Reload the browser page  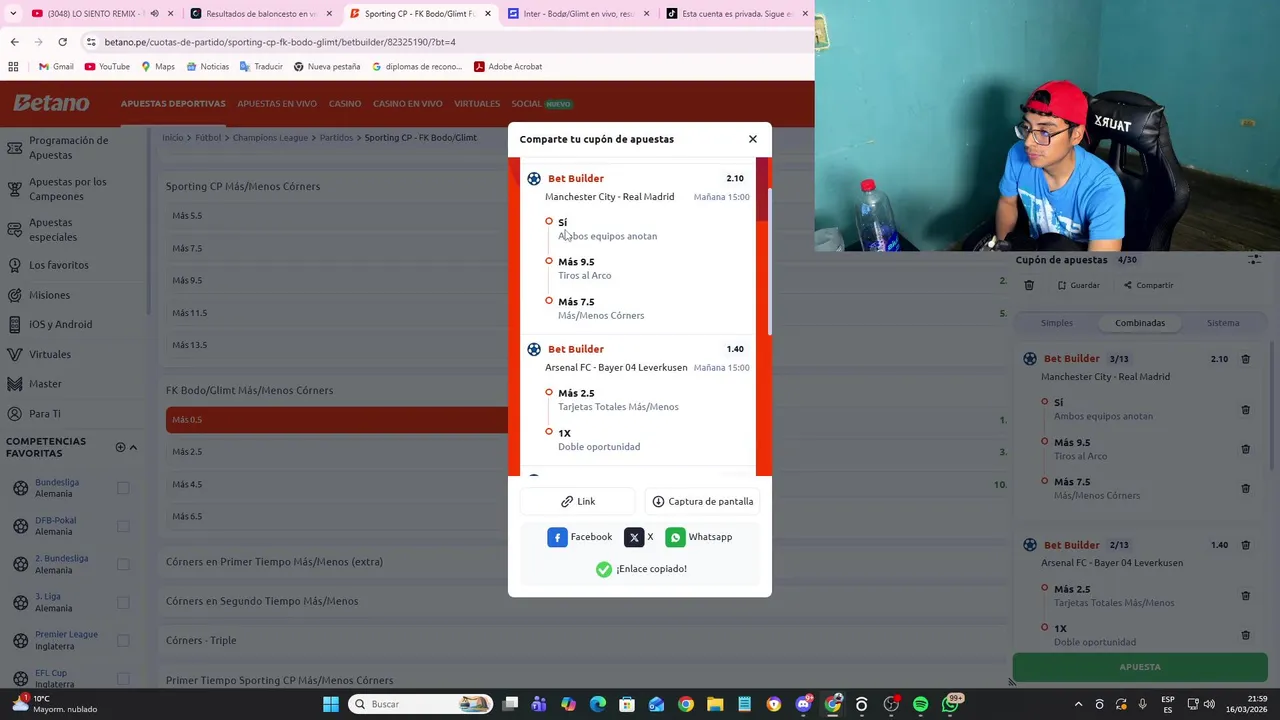coord(62,42)
